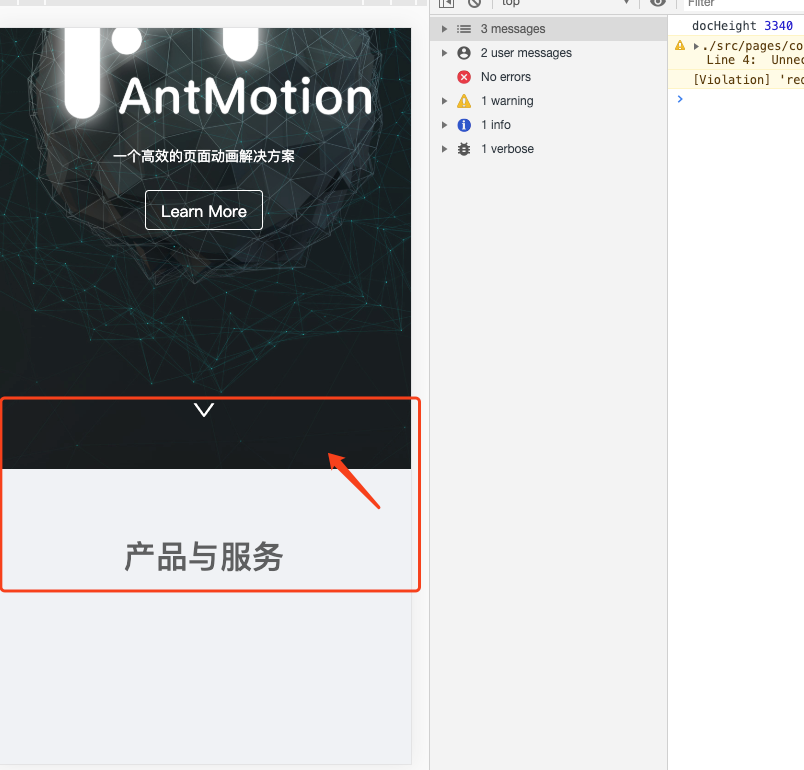Collapse the 2 user messages group
This screenshot has height=770, width=804.
click(x=445, y=53)
